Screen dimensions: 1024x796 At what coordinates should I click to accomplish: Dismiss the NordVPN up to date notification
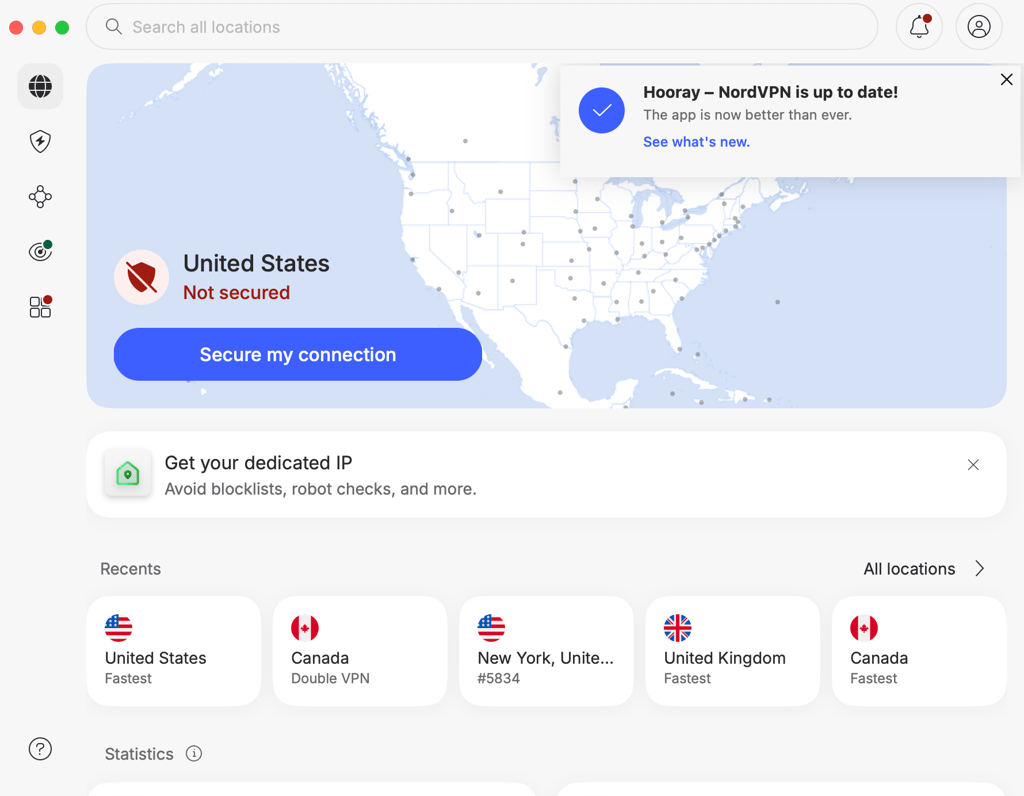(1006, 80)
